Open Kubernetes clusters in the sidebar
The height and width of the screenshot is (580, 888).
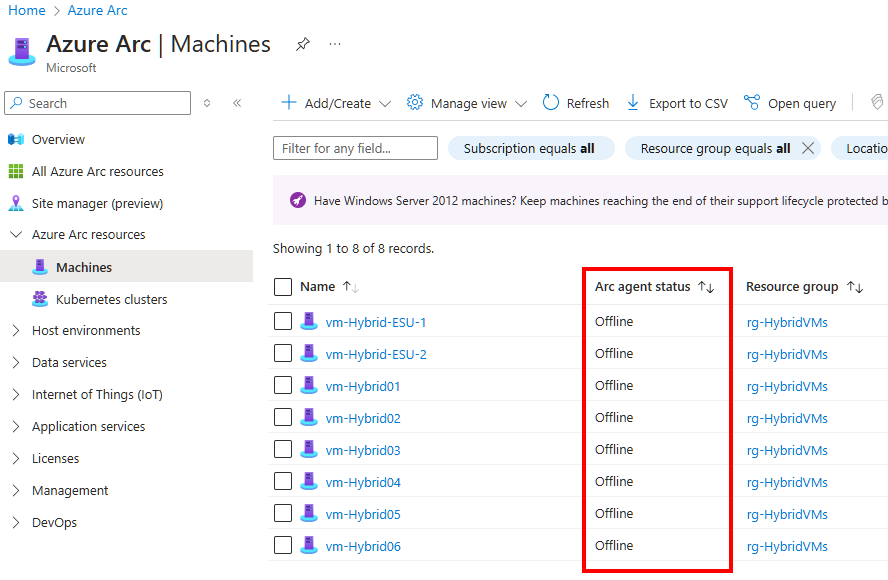[x=112, y=299]
